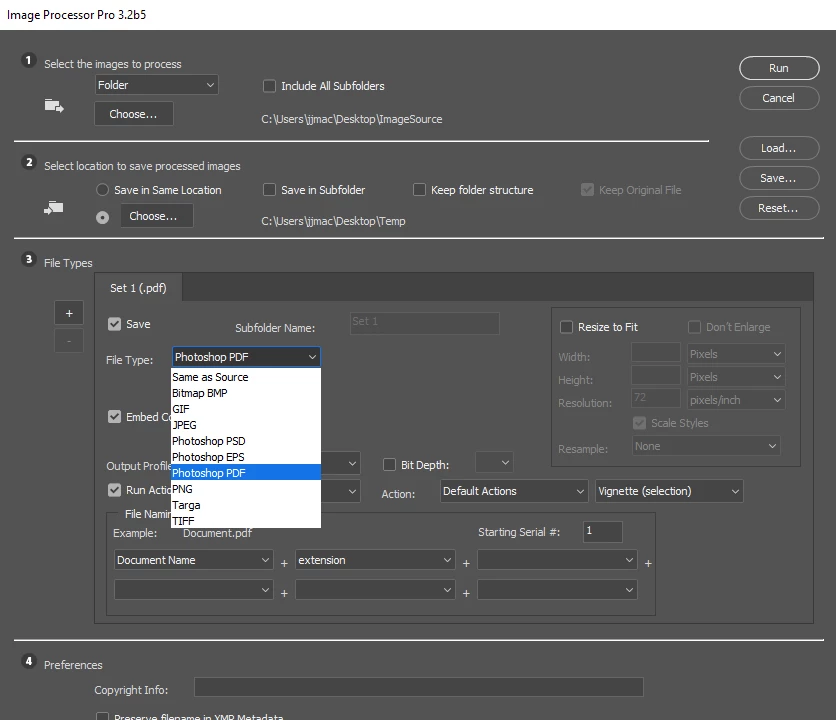Open the Height units Pixels dropdown
Screen dimensions: 836x720
[x=736, y=377]
